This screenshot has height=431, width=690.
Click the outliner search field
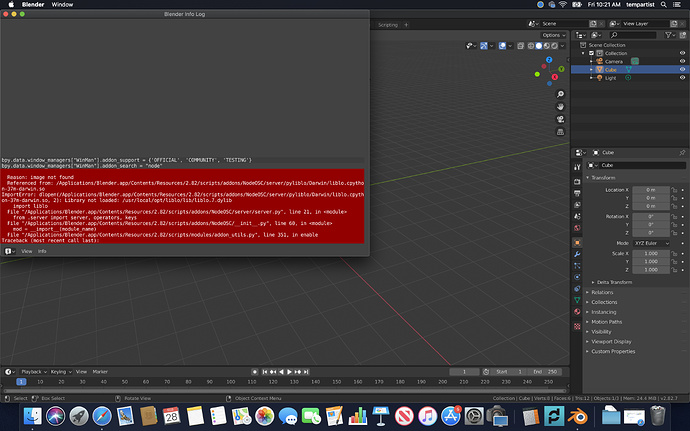632,35
